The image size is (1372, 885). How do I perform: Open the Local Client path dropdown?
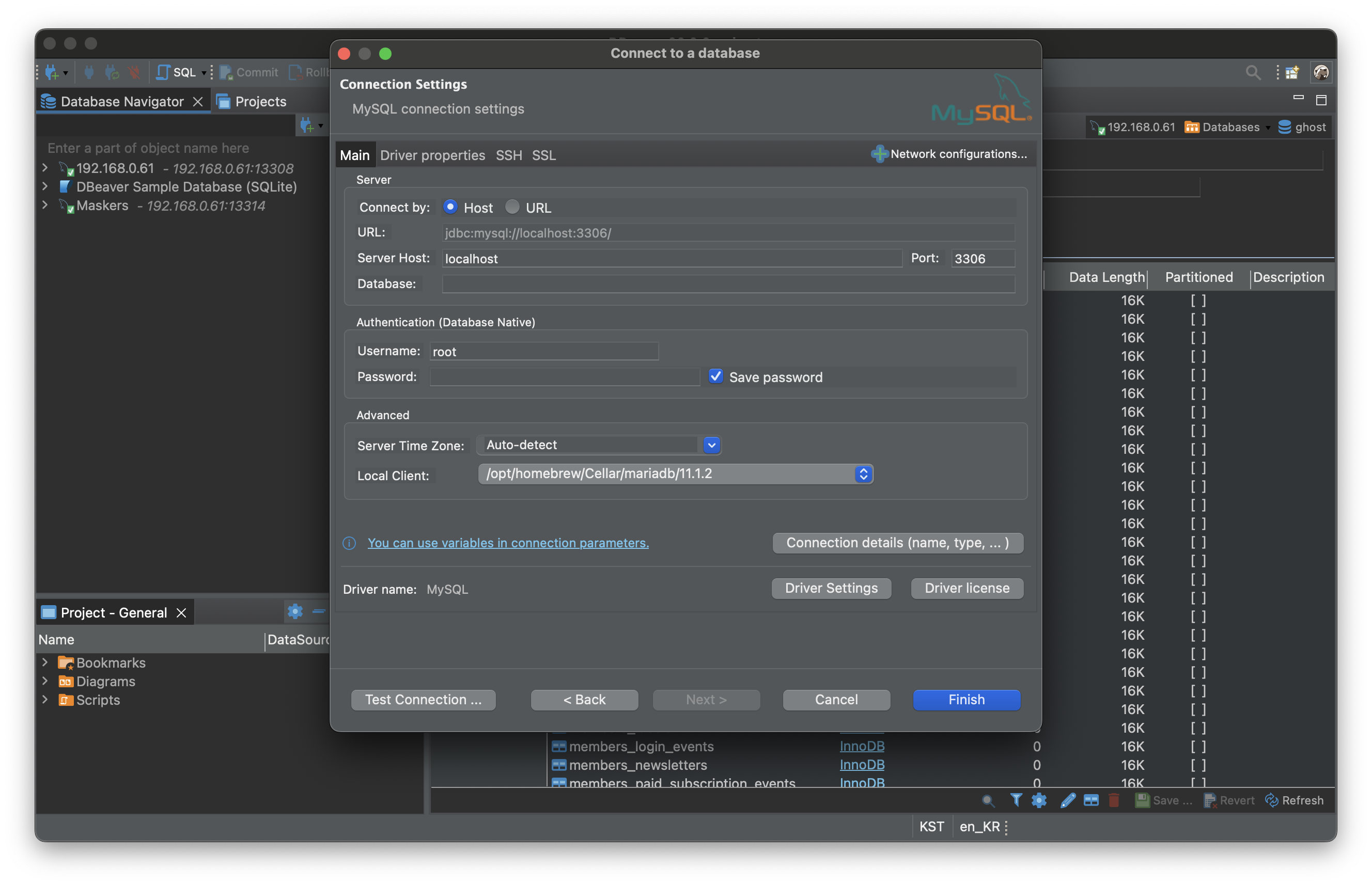(863, 474)
